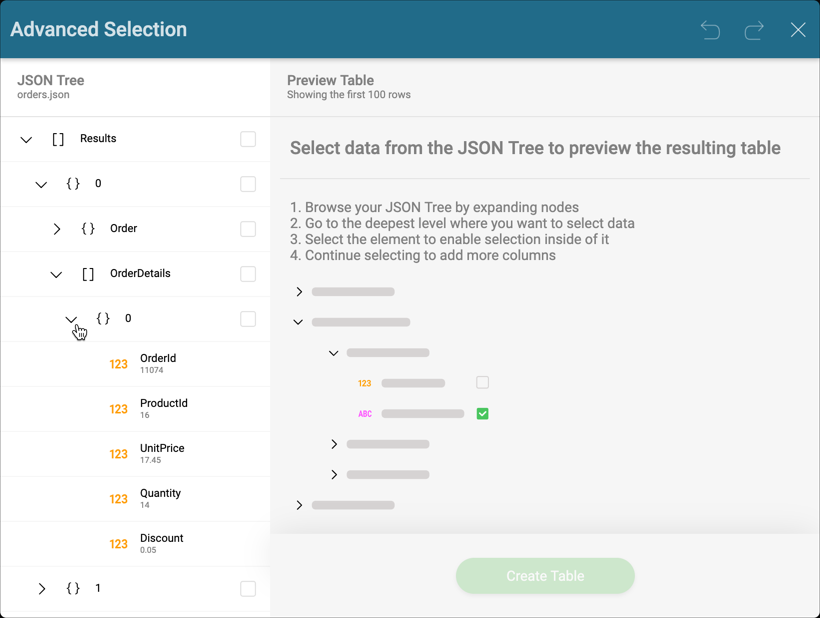The image size is (820, 618).
Task: Select the OrderId row label
Action: click(x=158, y=358)
